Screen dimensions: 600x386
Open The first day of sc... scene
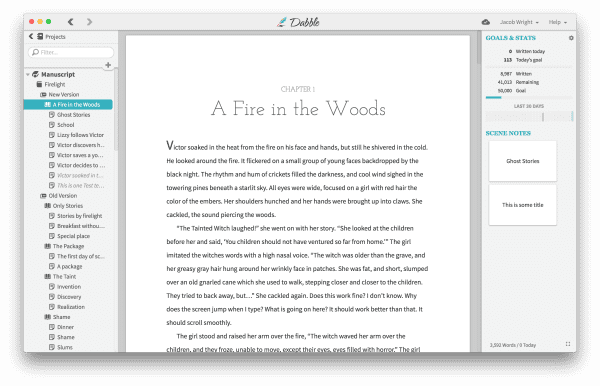tap(80, 256)
